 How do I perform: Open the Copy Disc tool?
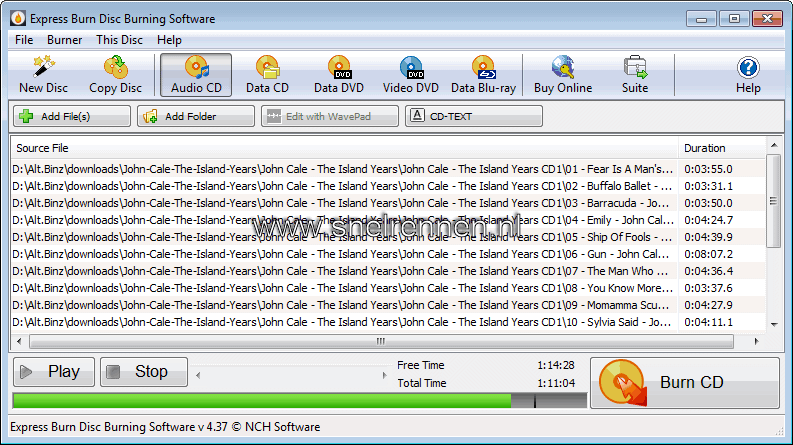point(115,75)
